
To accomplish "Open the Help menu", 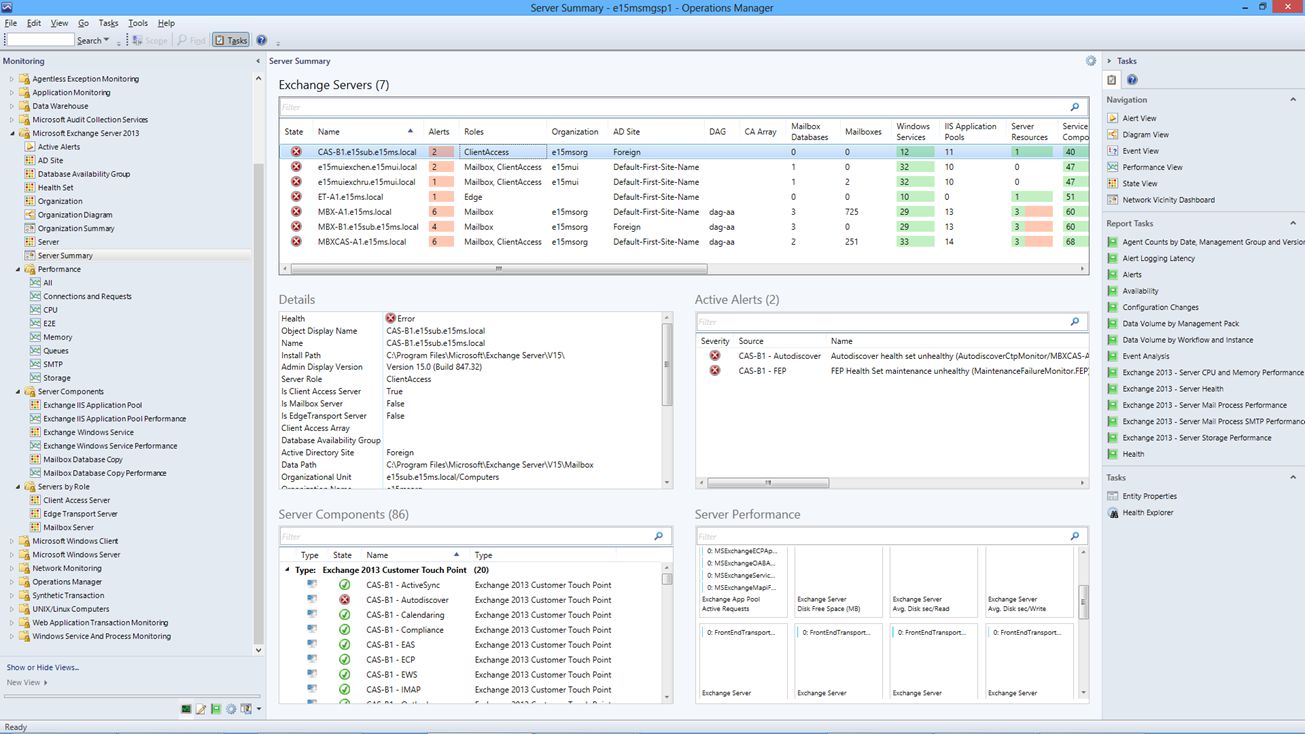I will click(x=166, y=23).
